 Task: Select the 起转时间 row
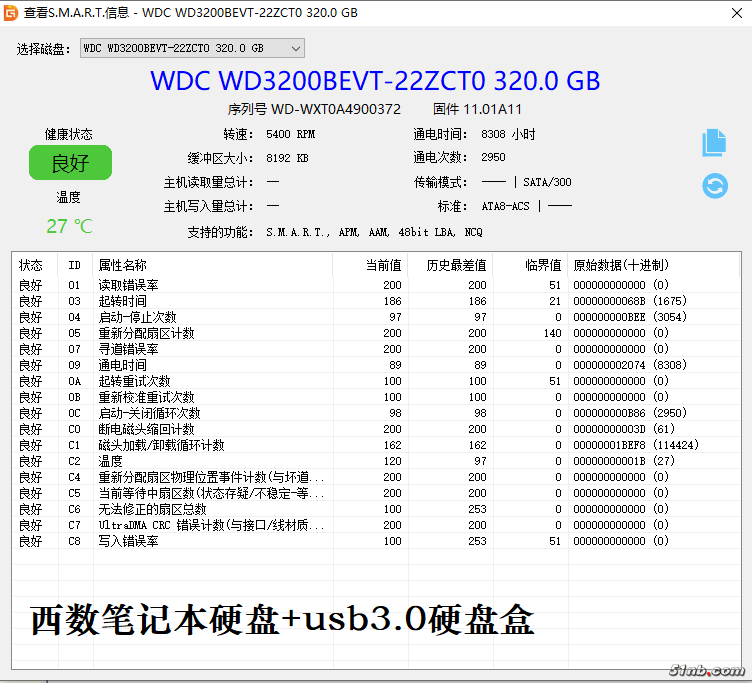[x=376, y=301]
